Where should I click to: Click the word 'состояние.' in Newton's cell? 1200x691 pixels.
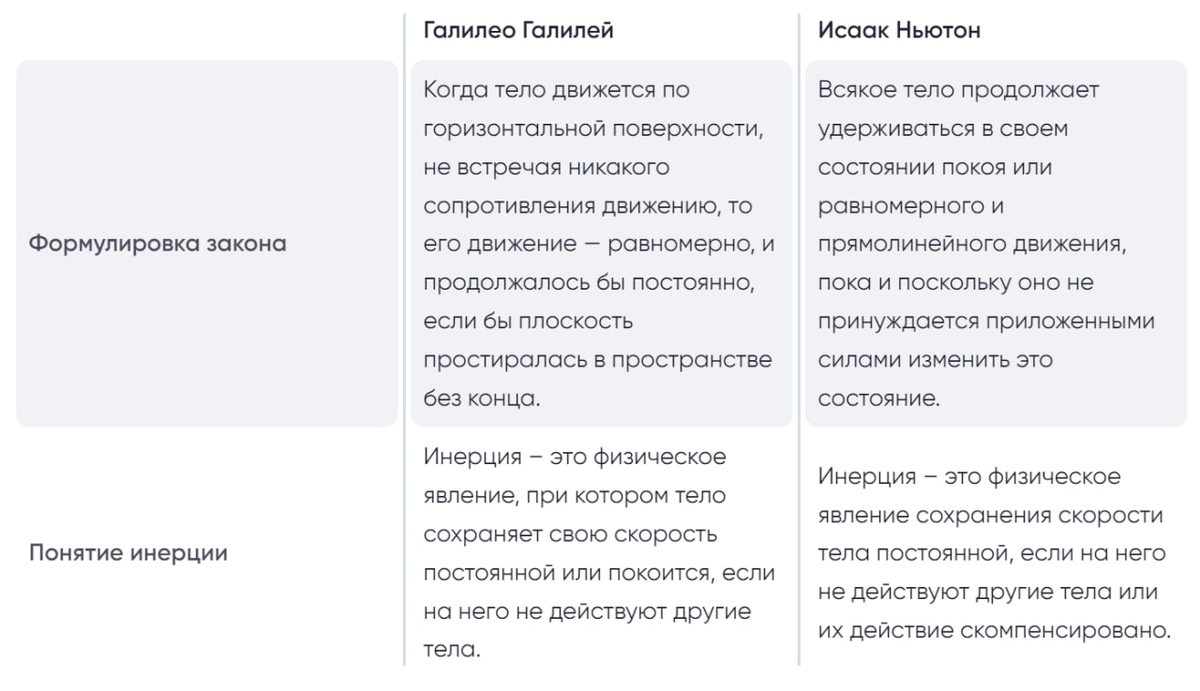pos(879,398)
